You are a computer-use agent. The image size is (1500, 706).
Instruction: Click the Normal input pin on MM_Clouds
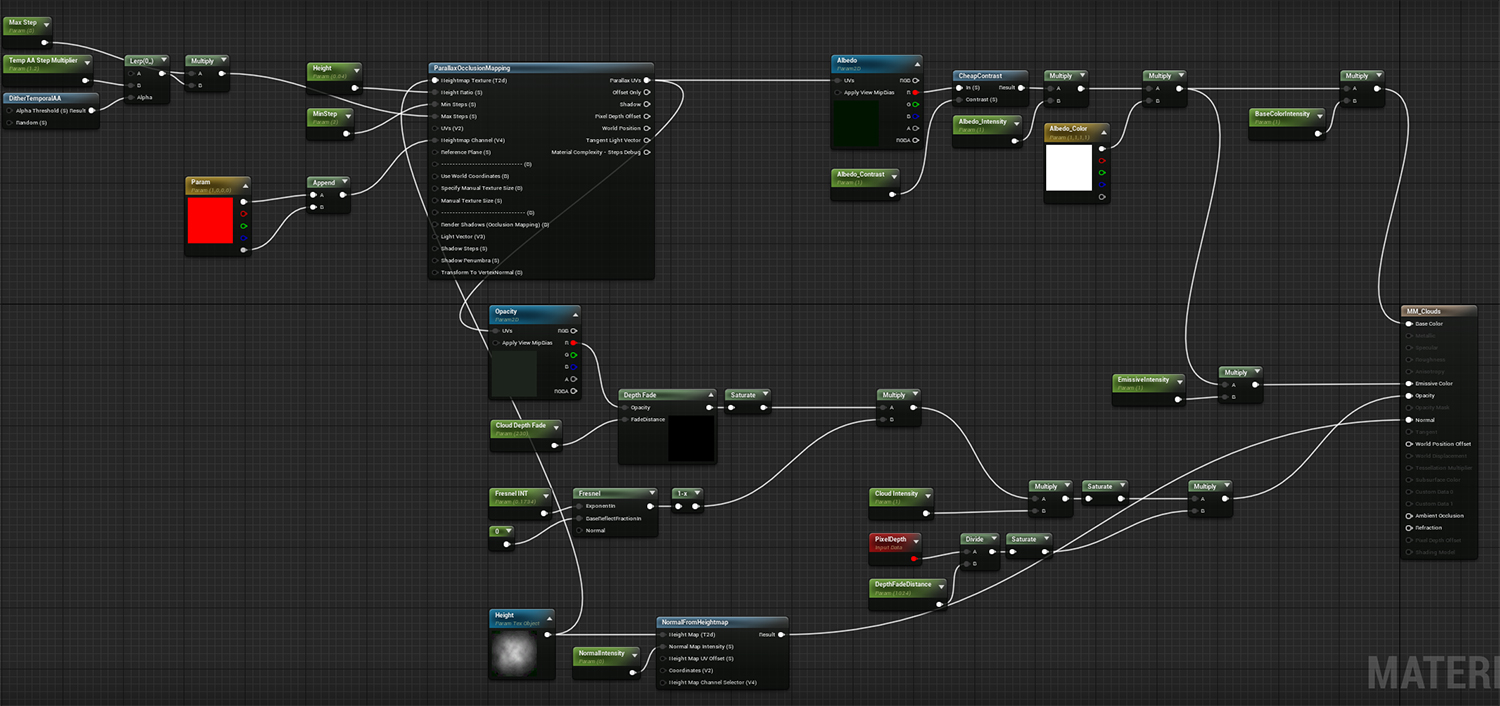[1409, 420]
